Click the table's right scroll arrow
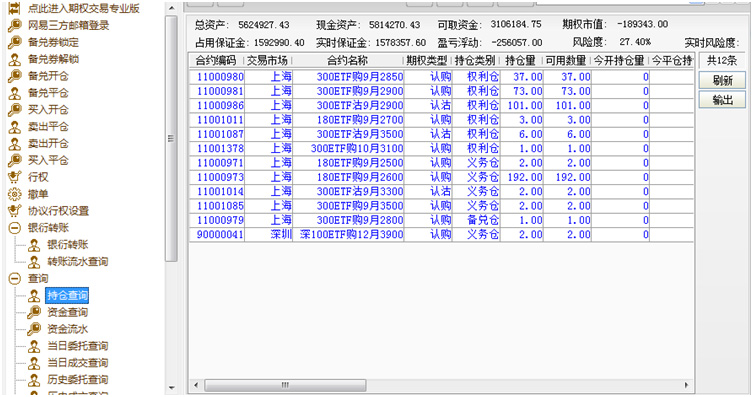The image size is (753, 397). tap(686, 385)
